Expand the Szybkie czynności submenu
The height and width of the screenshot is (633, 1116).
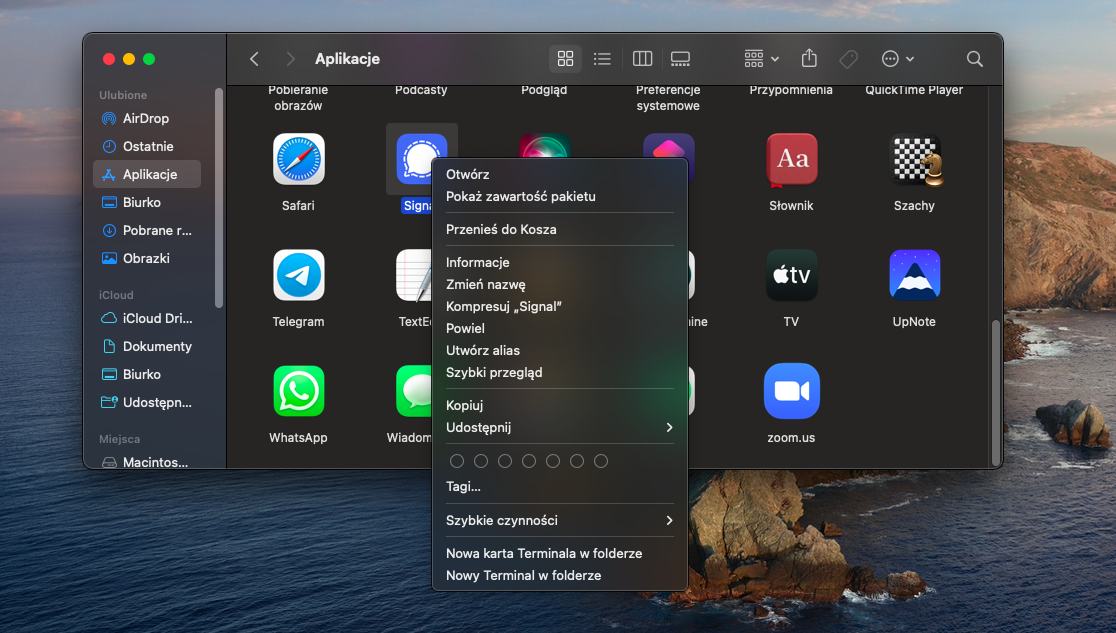[x=559, y=521]
